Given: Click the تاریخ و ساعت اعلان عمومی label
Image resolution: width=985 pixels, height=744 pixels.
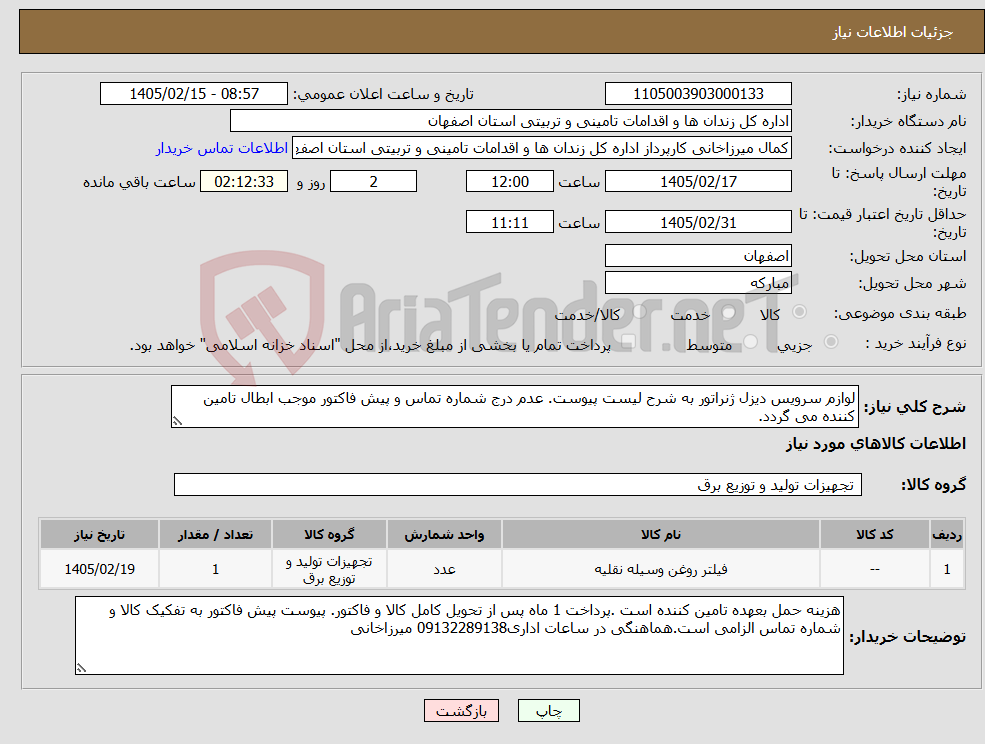Looking at the screenshot, I should coord(383,94).
